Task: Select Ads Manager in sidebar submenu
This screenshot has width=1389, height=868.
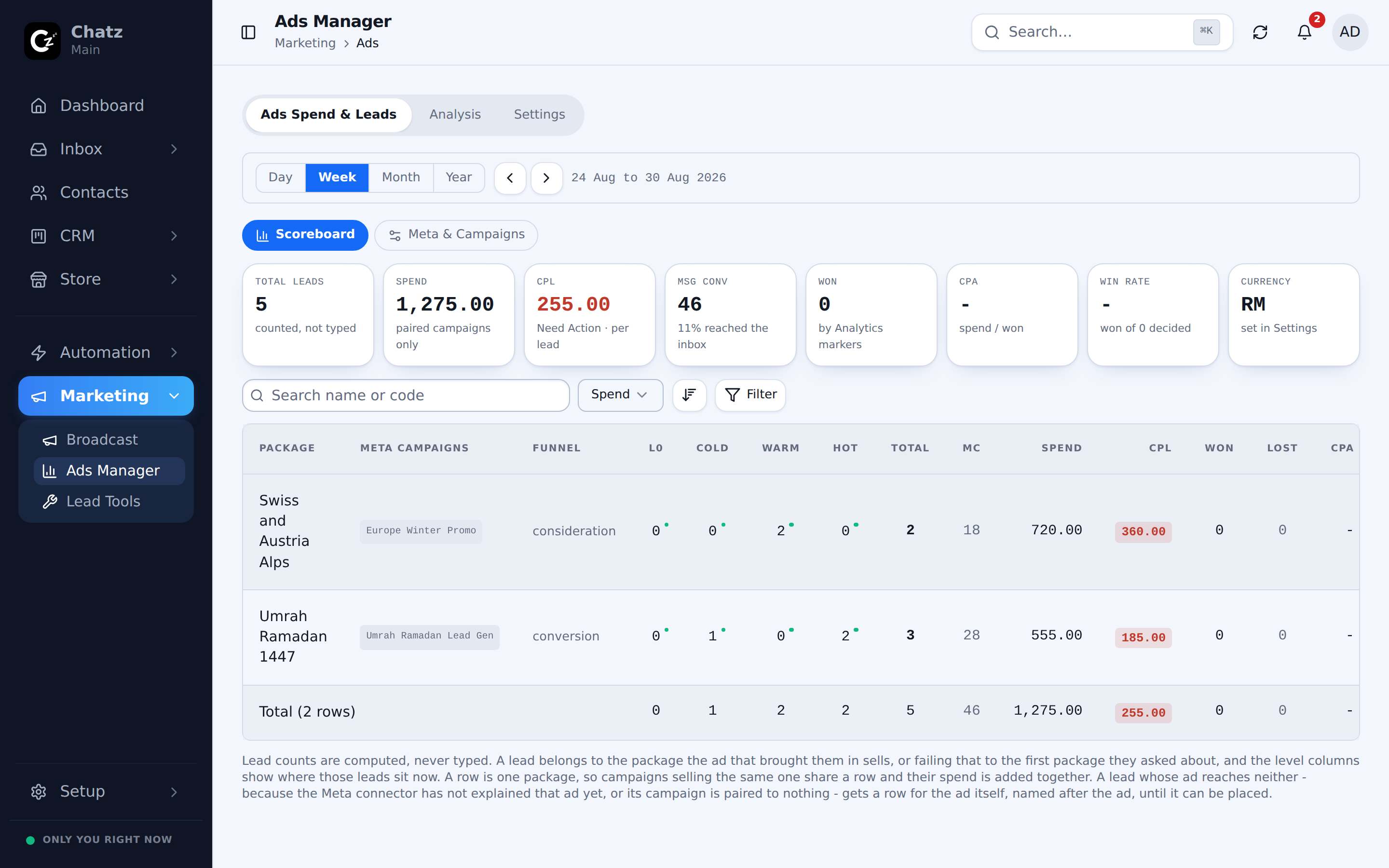Action: (109, 471)
